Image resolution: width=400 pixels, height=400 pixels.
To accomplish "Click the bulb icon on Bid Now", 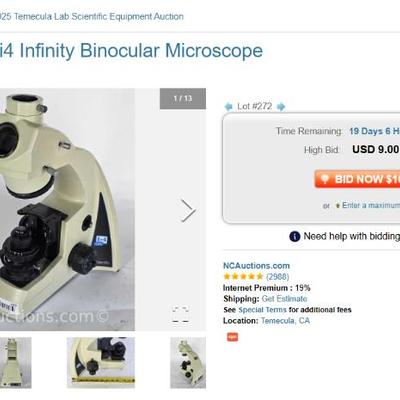I will 324,179.
